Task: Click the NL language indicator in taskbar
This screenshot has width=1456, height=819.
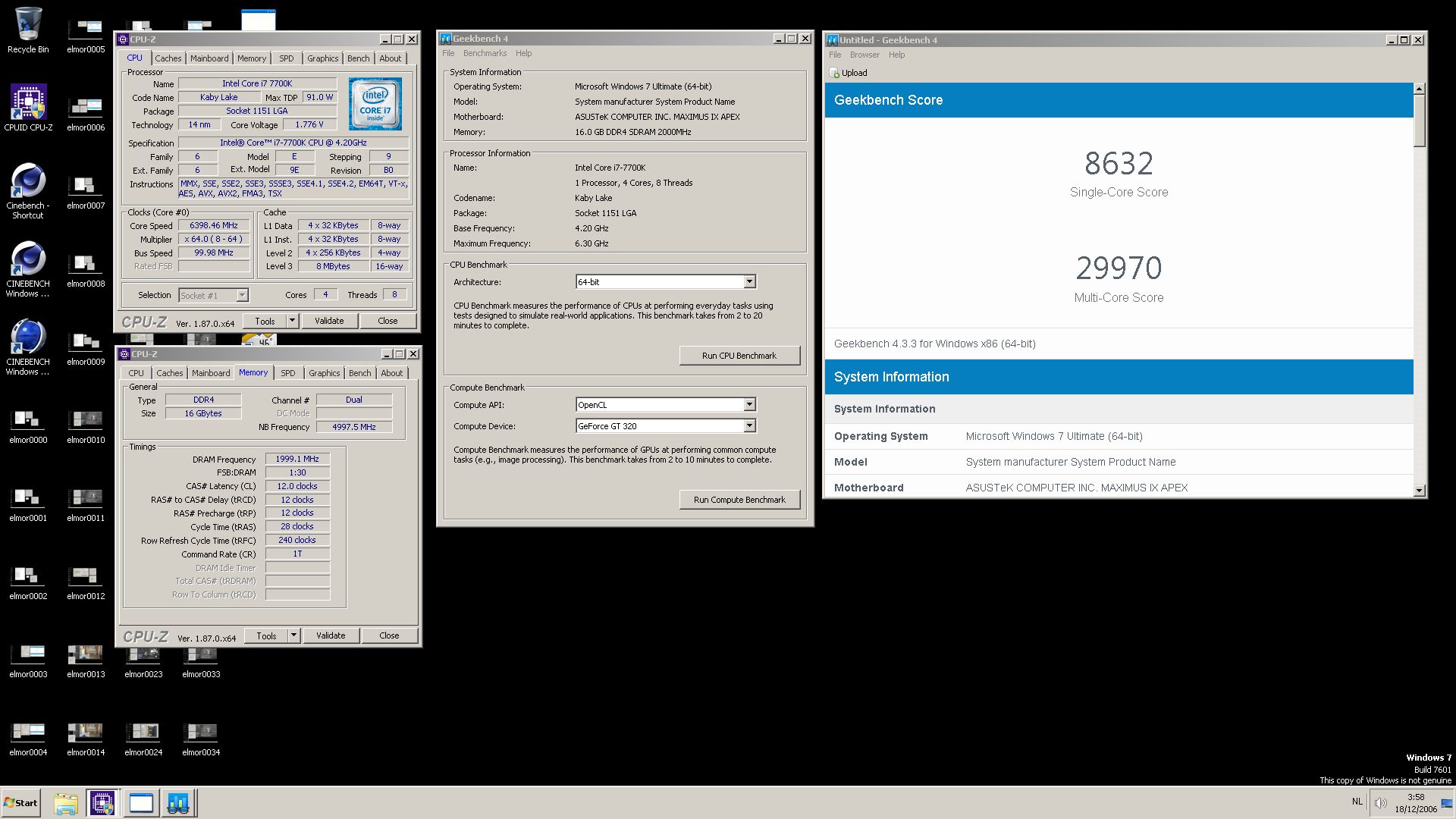Action: 1357,802
